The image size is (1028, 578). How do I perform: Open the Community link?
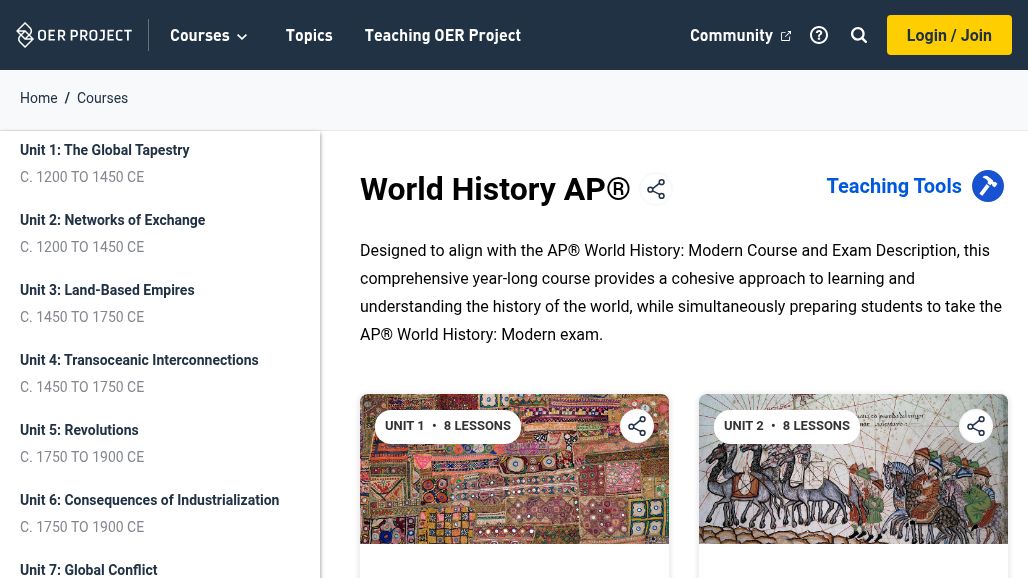click(x=731, y=35)
